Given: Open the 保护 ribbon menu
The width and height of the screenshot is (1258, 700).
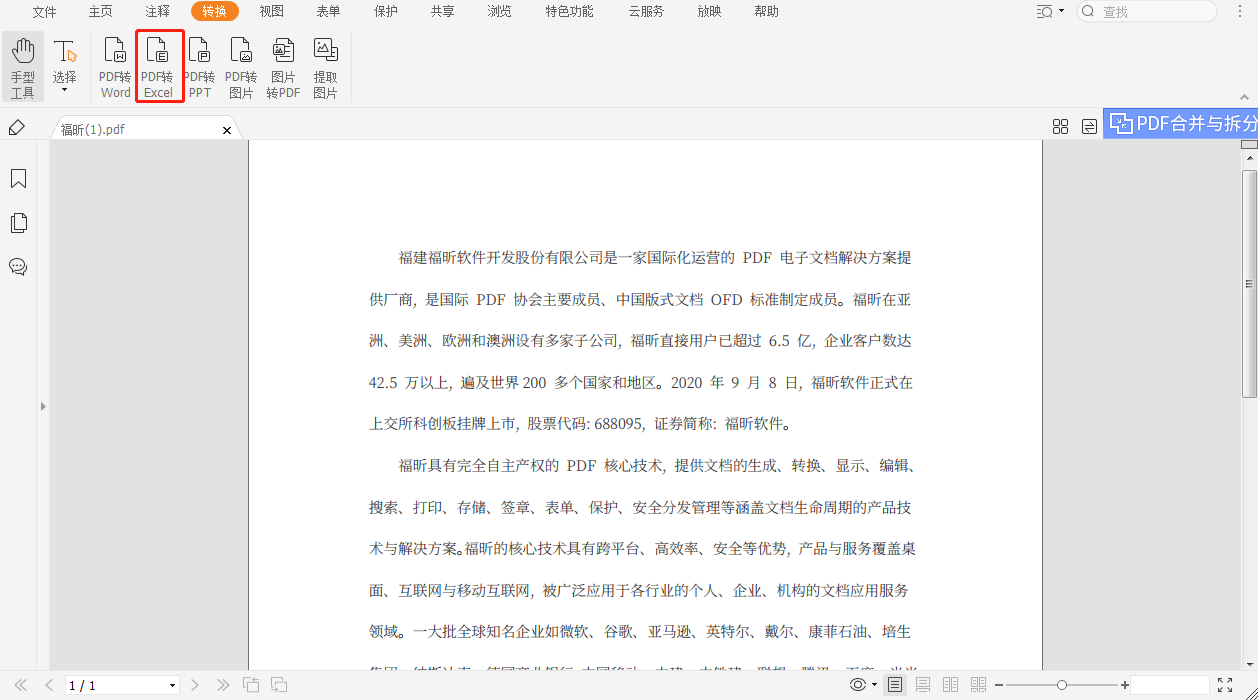Looking at the screenshot, I should coord(385,12).
